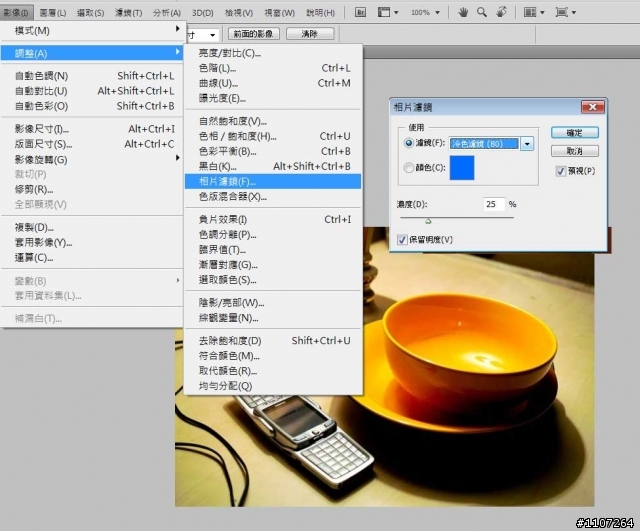Open the 檢視(V) menu

click(239, 13)
